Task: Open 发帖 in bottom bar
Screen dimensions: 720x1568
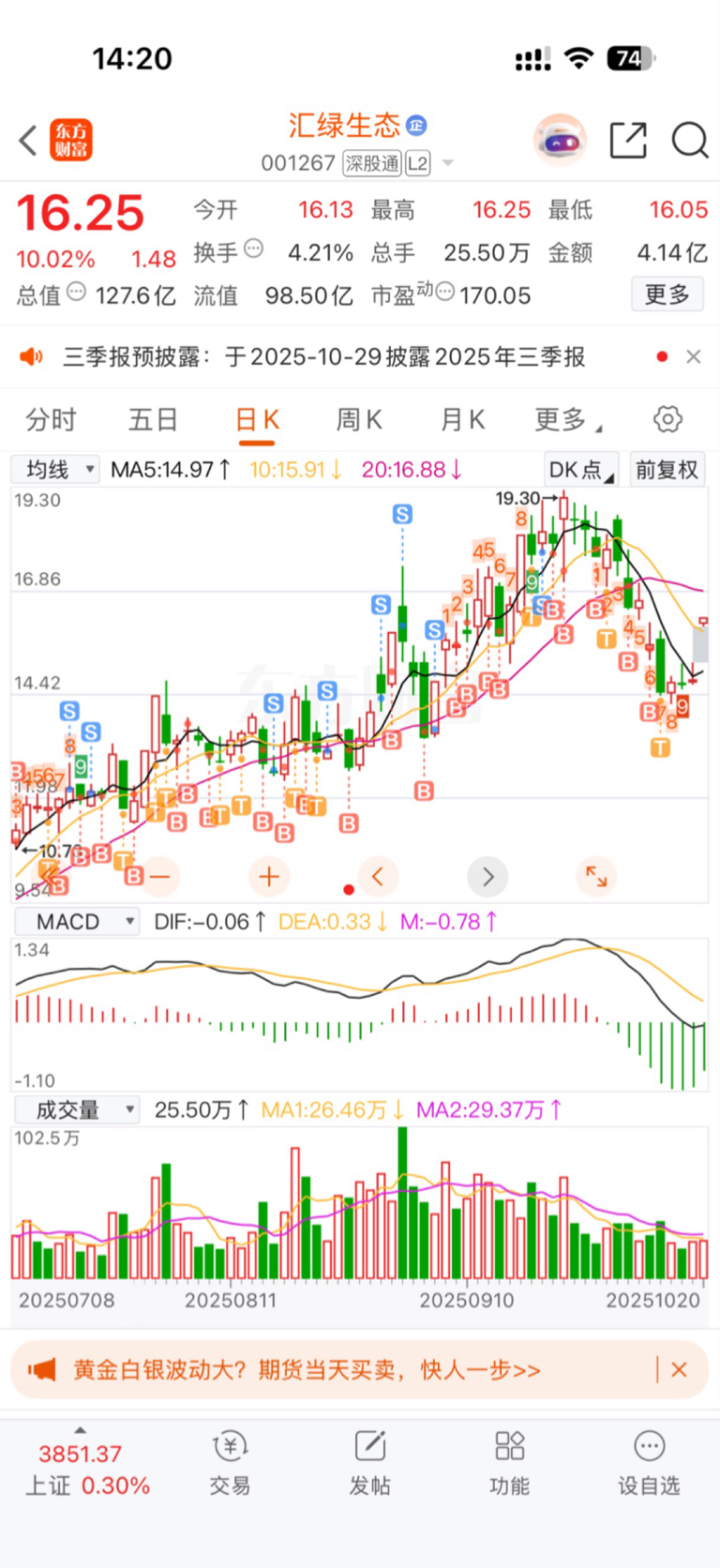Action: click(x=370, y=1463)
